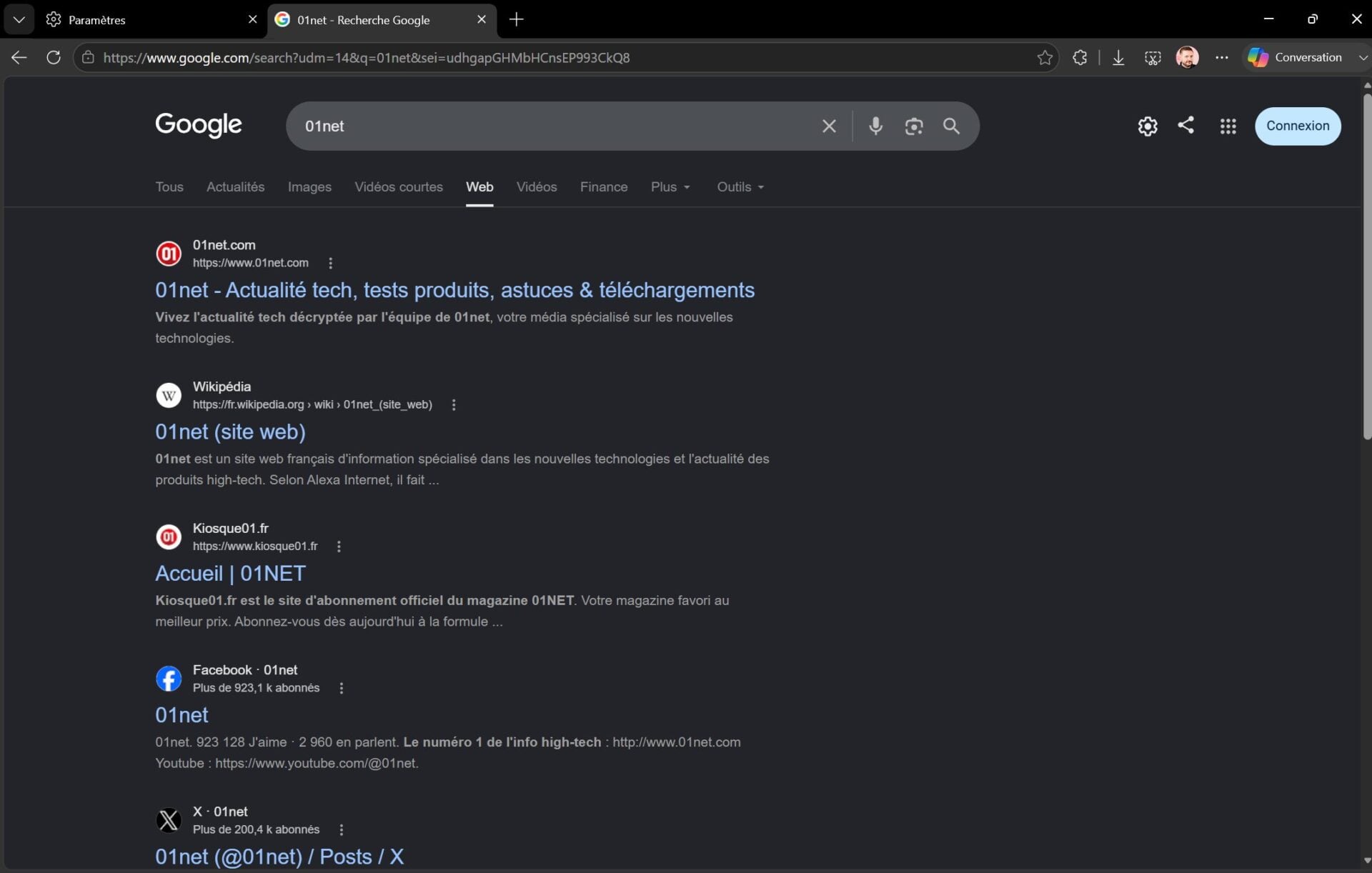1372x873 pixels.
Task: Start voice search with the microphone icon
Action: (875, 126)
